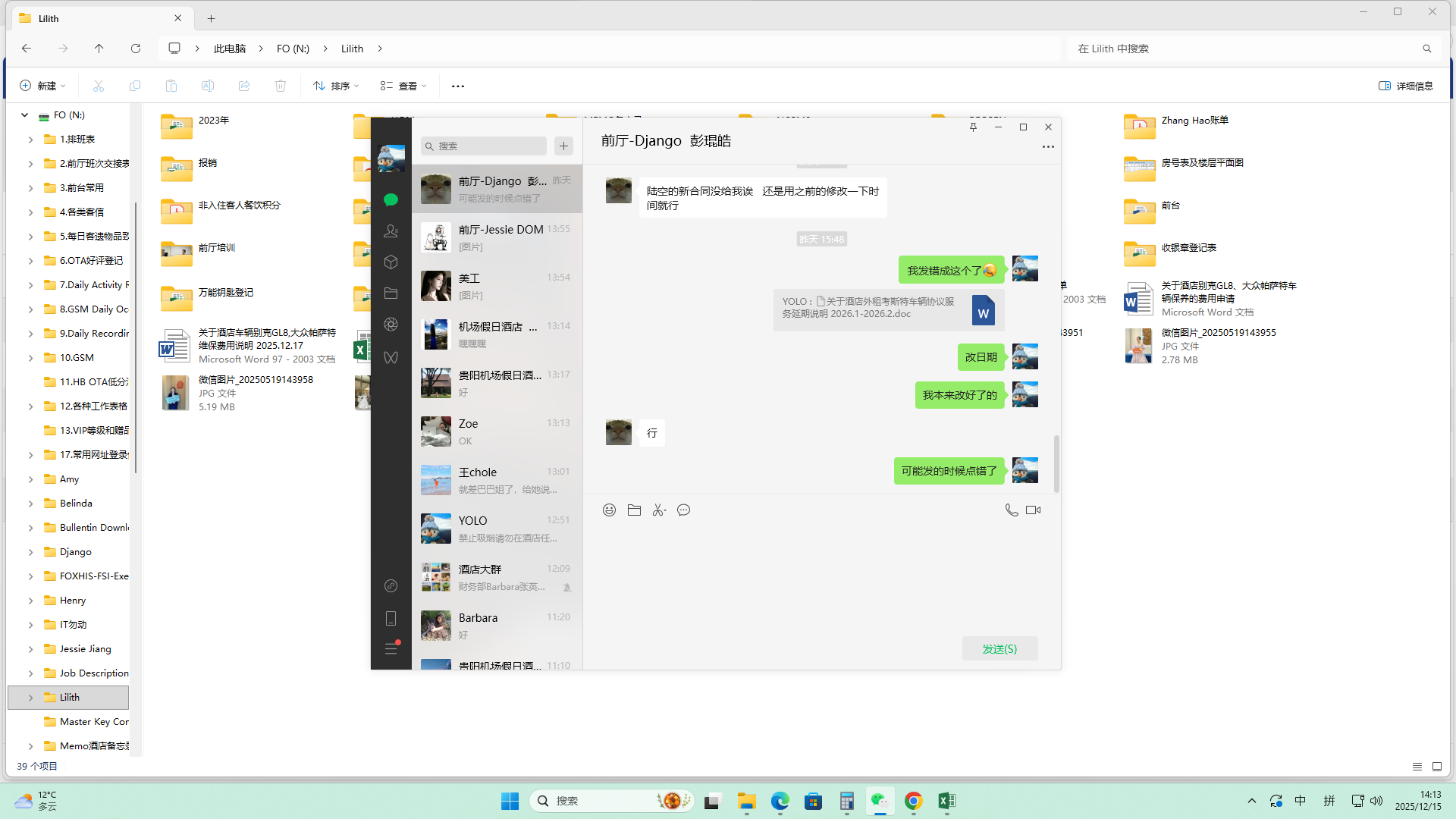
Task: Click the 发送(S) send button
Action: tap(999, 649)
